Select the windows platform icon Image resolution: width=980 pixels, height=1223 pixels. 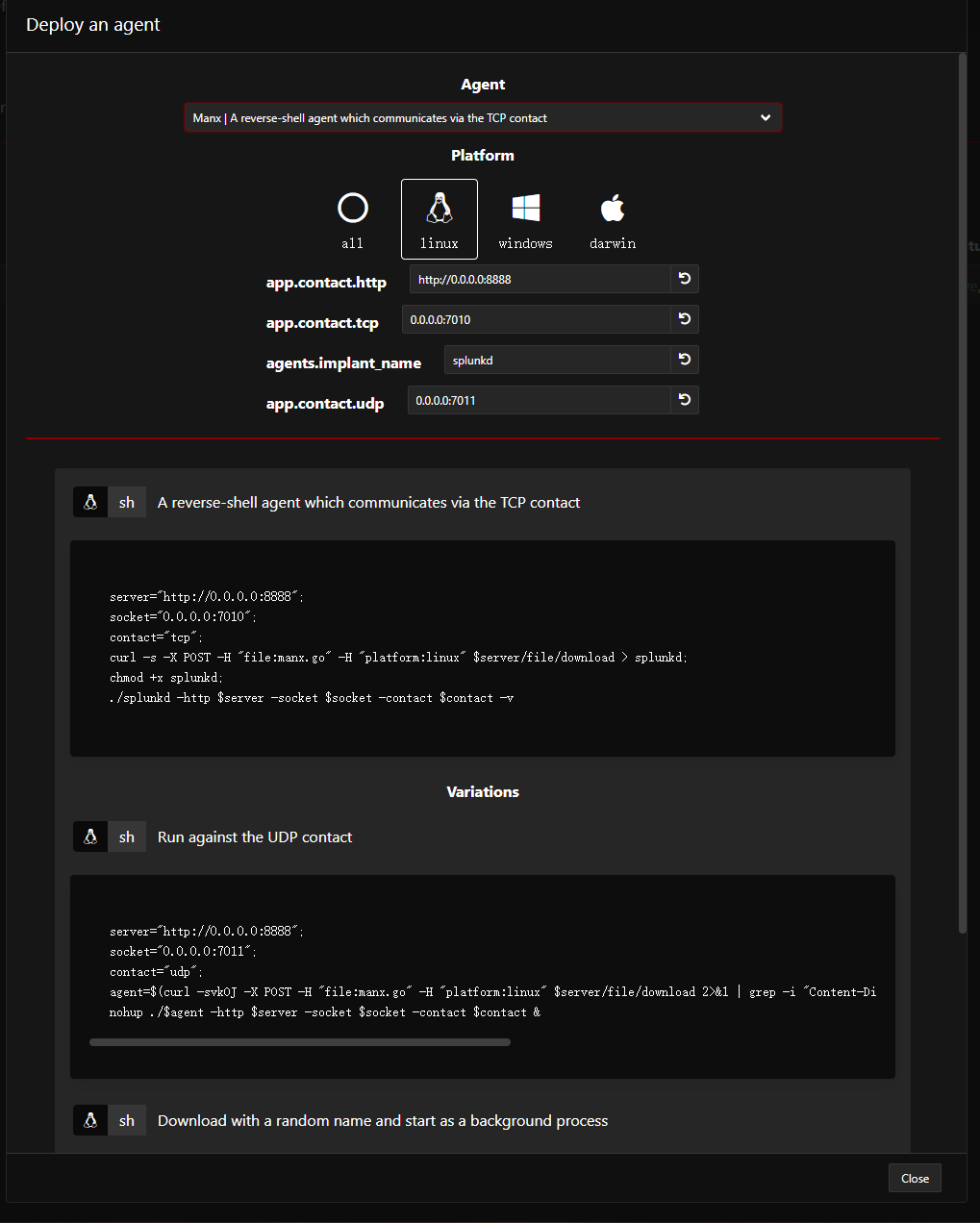tap(526, 208)
